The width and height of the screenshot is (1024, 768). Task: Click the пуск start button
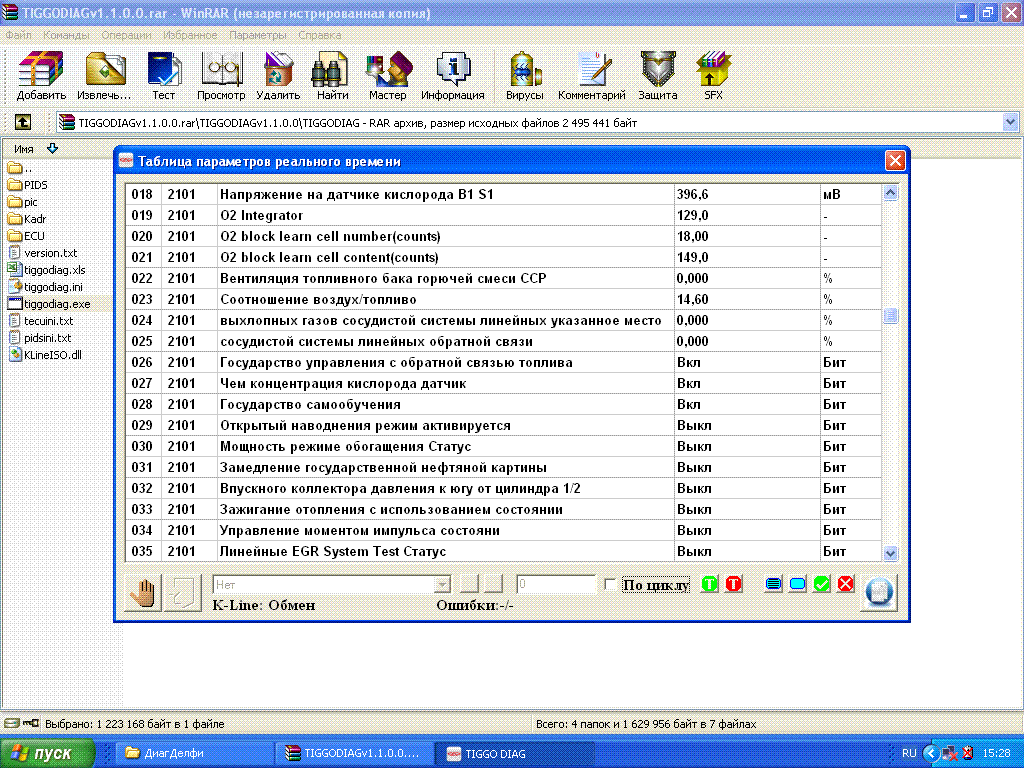[x=47, y=753]
